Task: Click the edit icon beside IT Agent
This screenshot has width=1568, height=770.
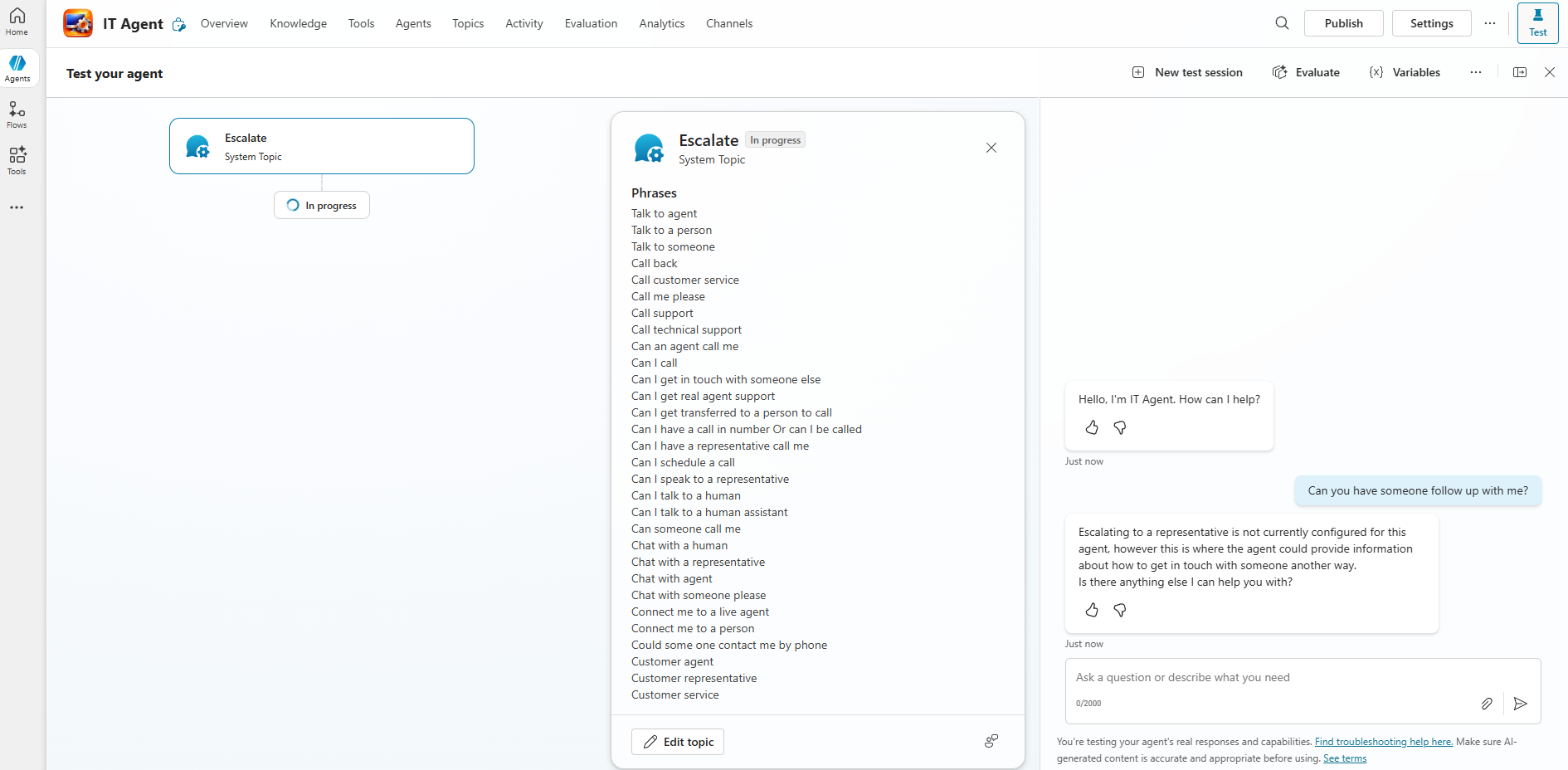Action: click(178, 25)
